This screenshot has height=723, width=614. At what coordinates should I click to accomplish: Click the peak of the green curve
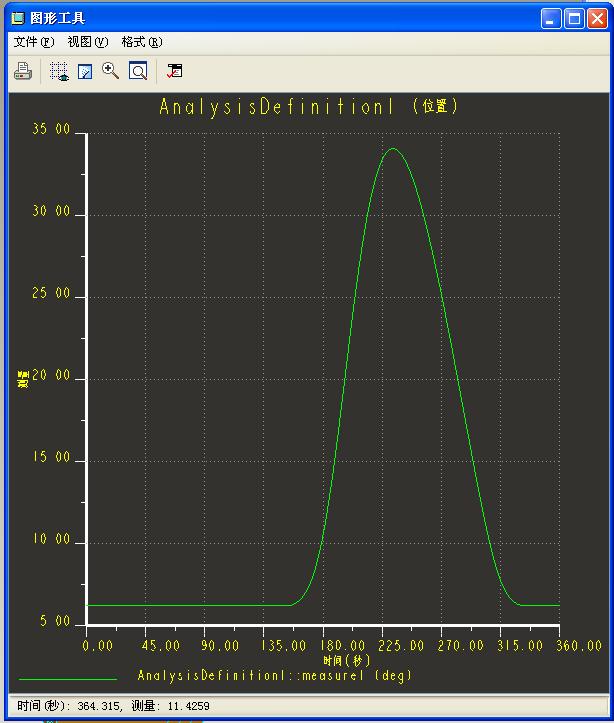coord(393,148)
